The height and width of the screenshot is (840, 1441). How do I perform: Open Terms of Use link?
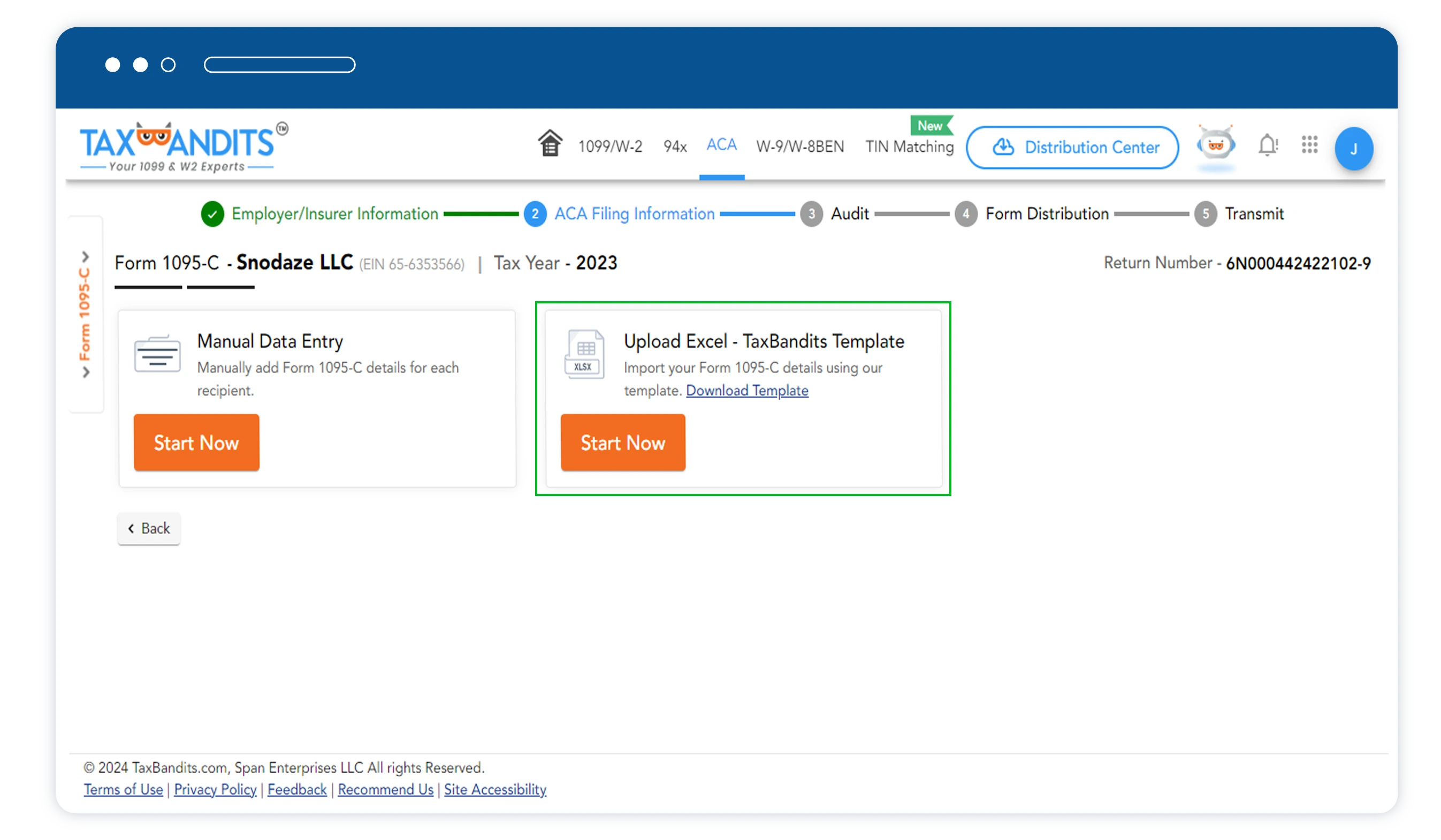point(123,789)
